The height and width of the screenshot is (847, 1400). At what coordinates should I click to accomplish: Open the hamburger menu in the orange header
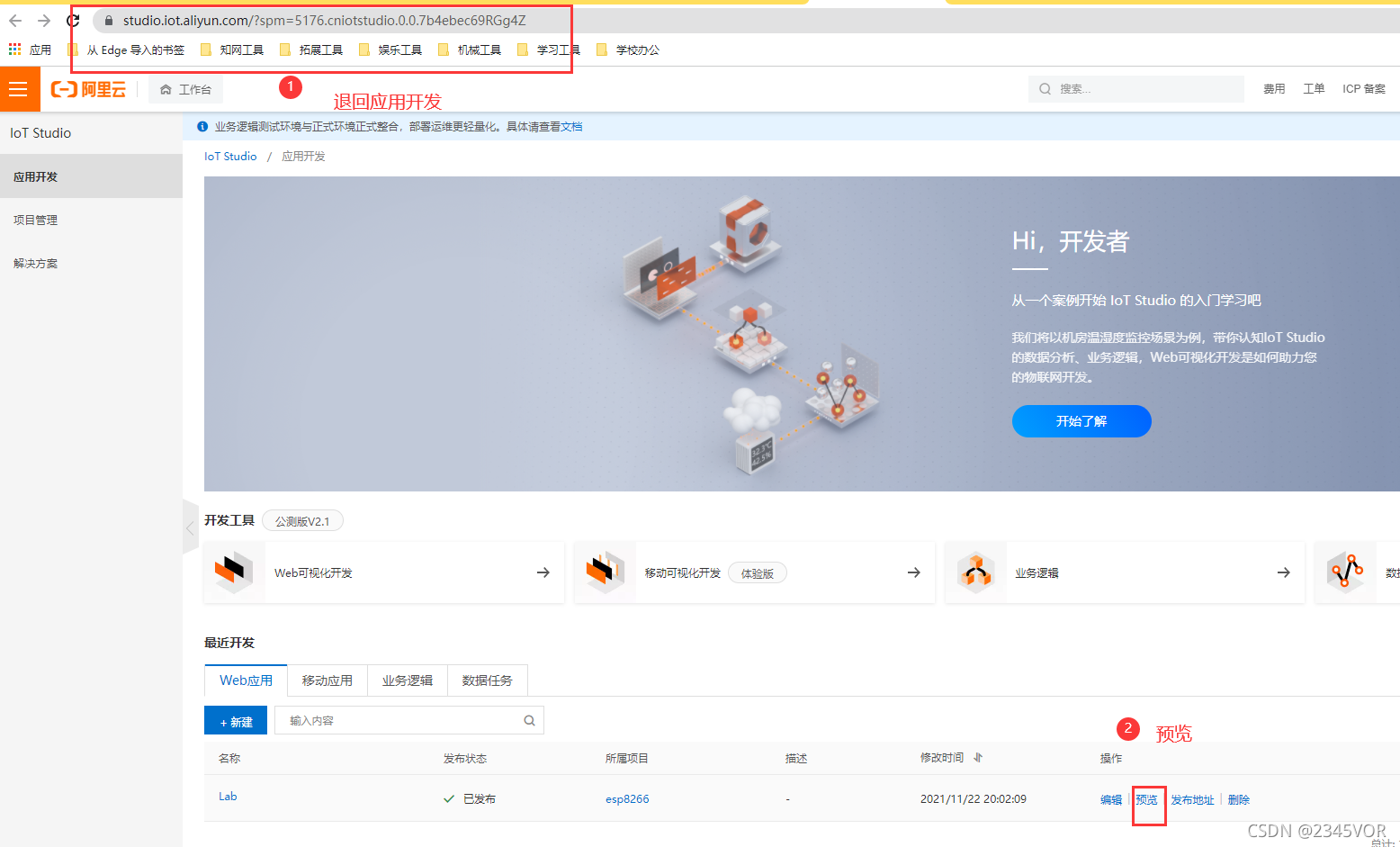(x=18, y=89)
